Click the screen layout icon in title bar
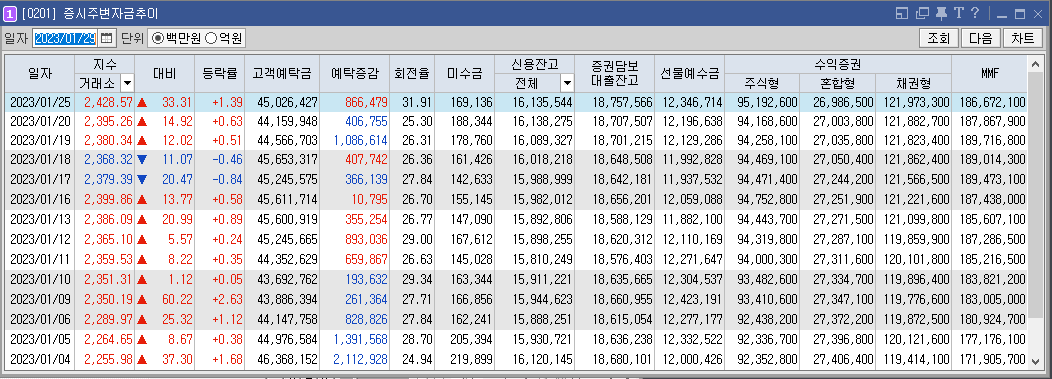 click(902, 13)
